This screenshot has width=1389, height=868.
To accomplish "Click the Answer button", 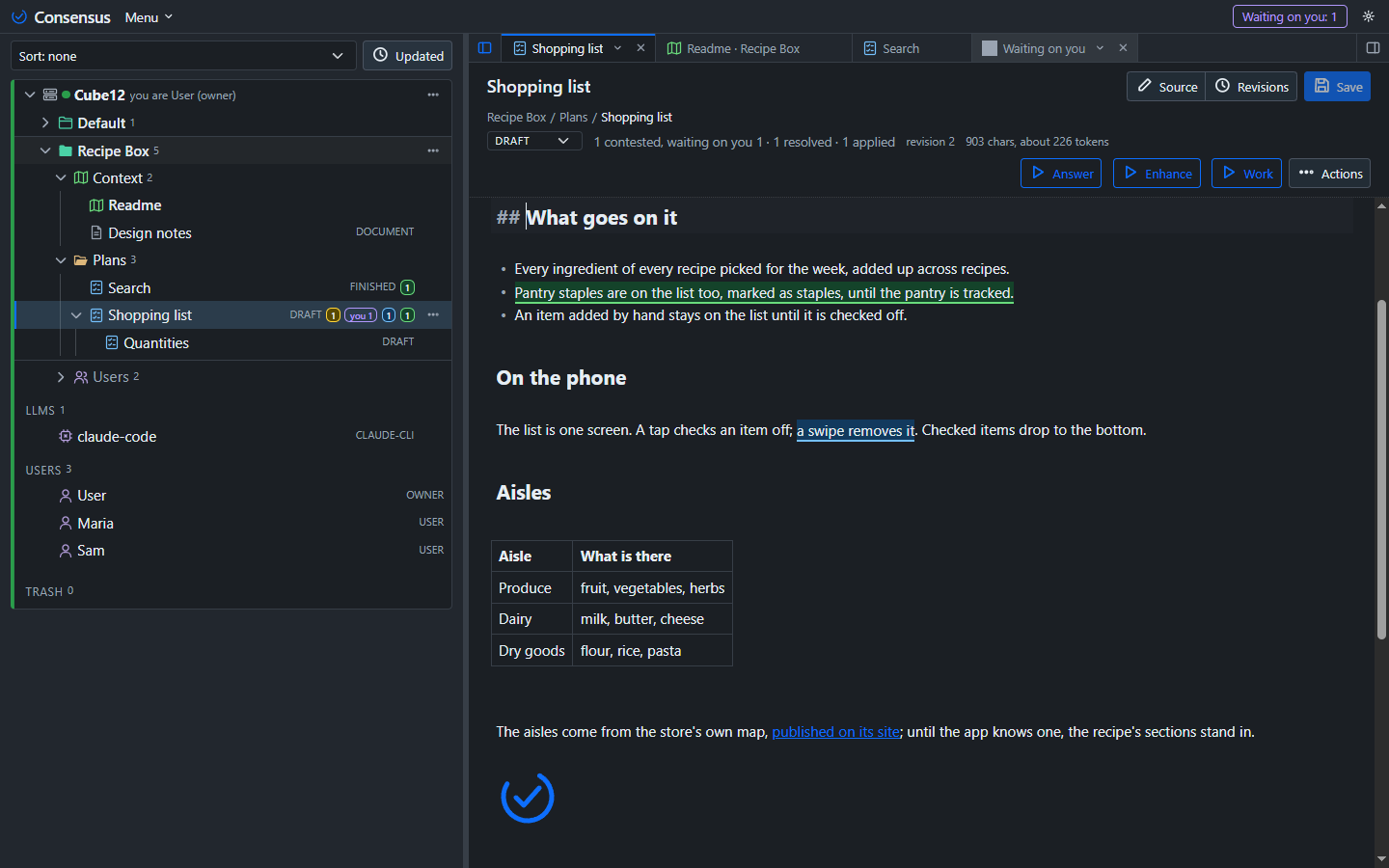I will tap(1061, 174).
